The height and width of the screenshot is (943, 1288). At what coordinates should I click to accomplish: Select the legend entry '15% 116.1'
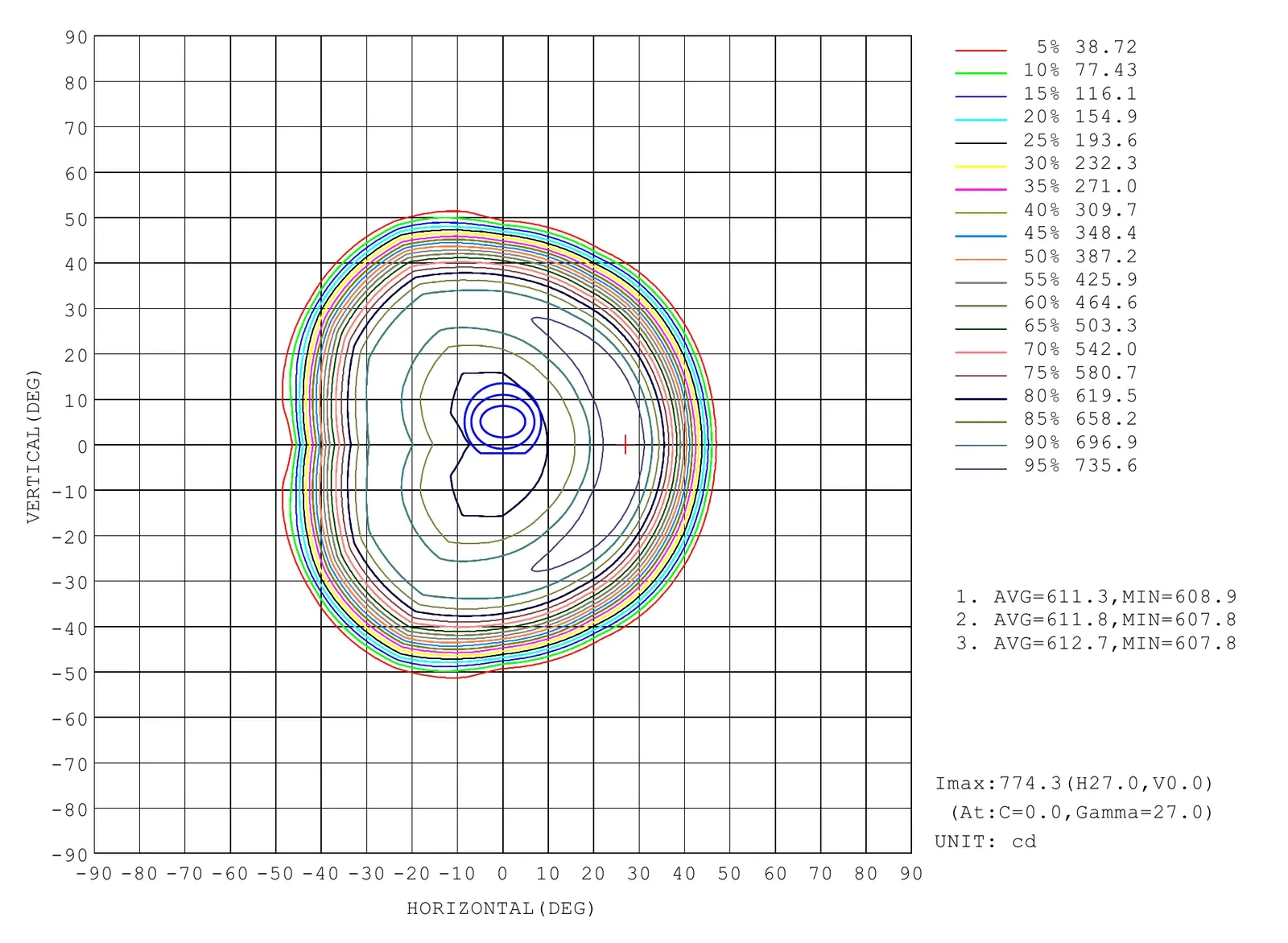(1046, 94)
